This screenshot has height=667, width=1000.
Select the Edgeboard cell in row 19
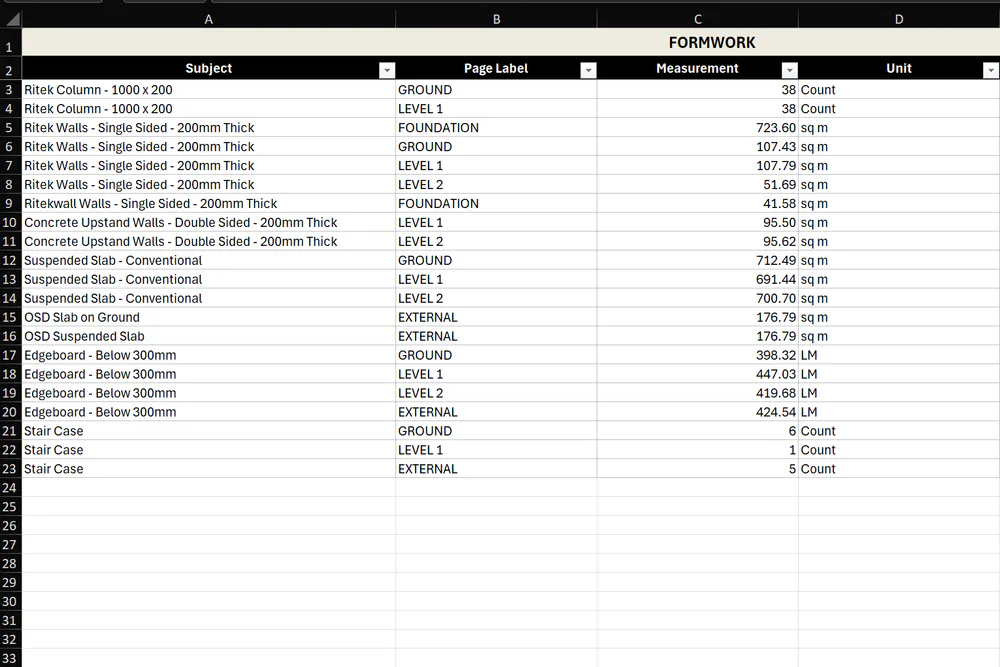(209, 393)
